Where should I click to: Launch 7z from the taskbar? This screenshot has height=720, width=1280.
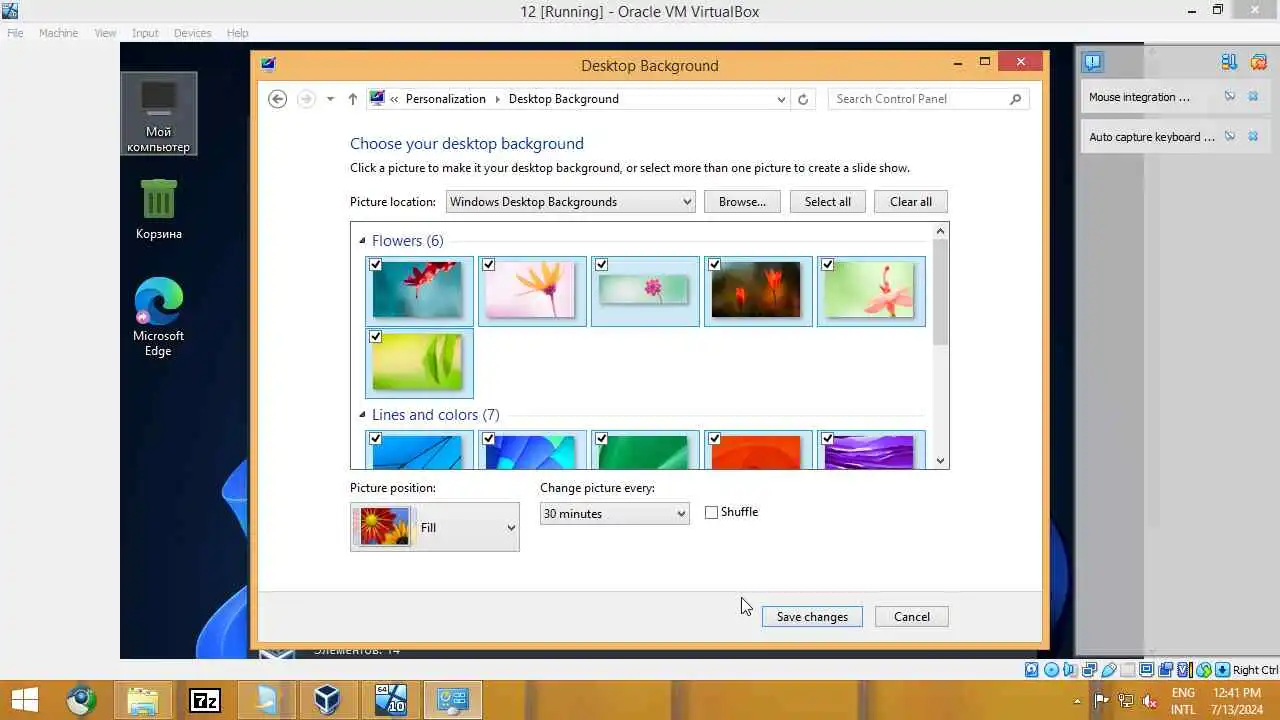(205, 699)
